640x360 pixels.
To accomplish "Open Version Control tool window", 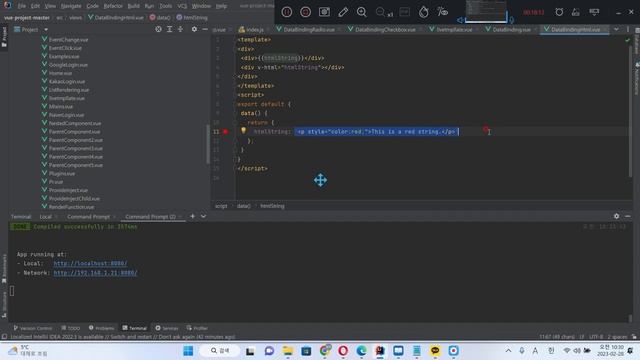I will click(33, 328).
